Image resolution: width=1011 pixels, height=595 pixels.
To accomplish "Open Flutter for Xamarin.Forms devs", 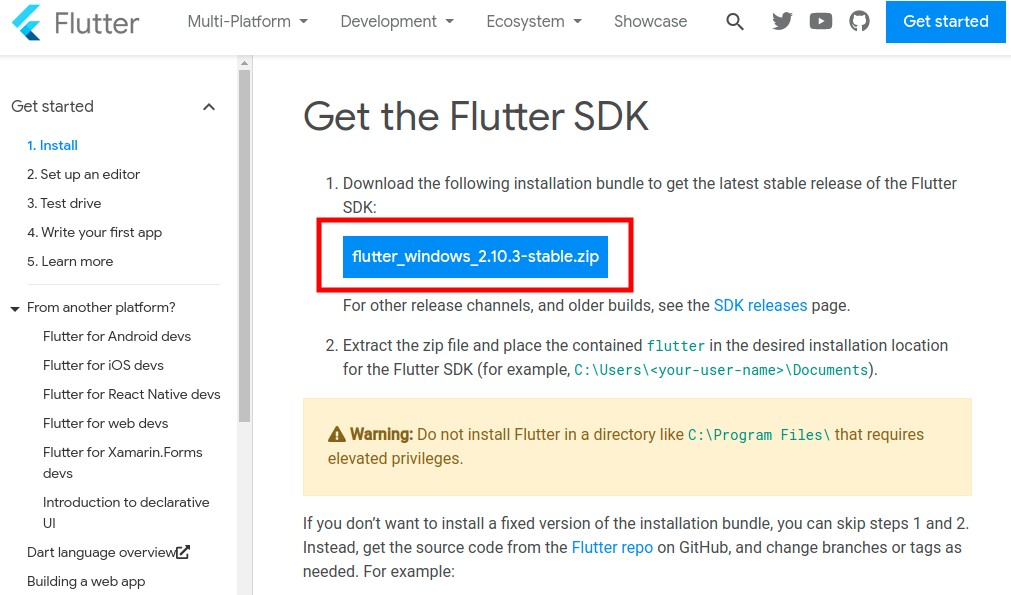I will click(123, 462).
